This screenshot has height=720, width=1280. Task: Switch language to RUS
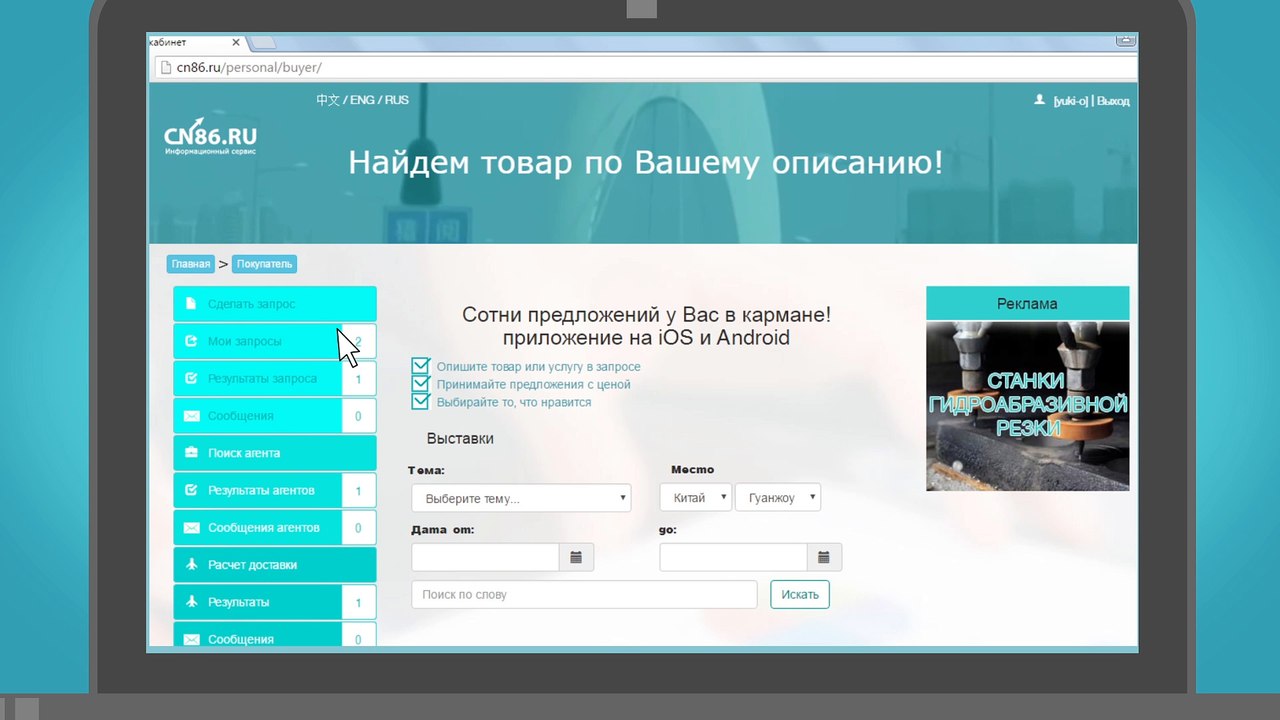tap(397, 100)
